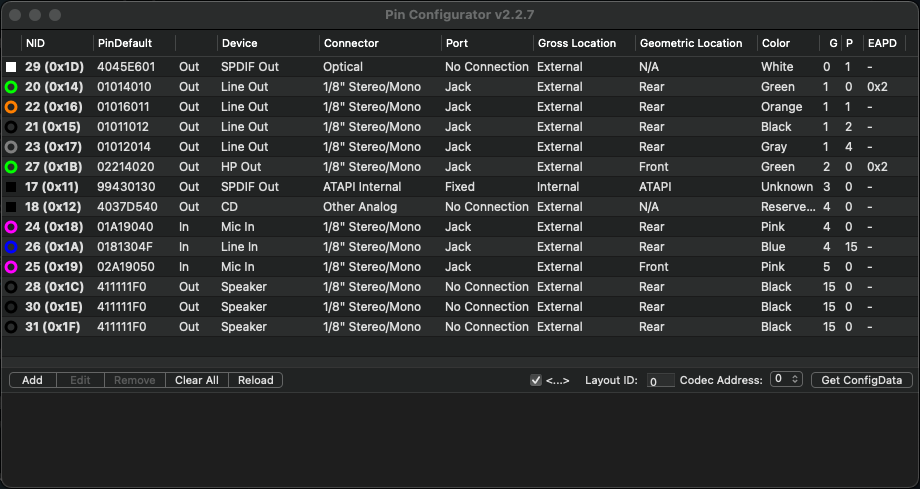The width and height of the screenshot is (920, 489).
Task: Click black ring icon of NID 28 (0x1C)
Action: tap(11, 286)
